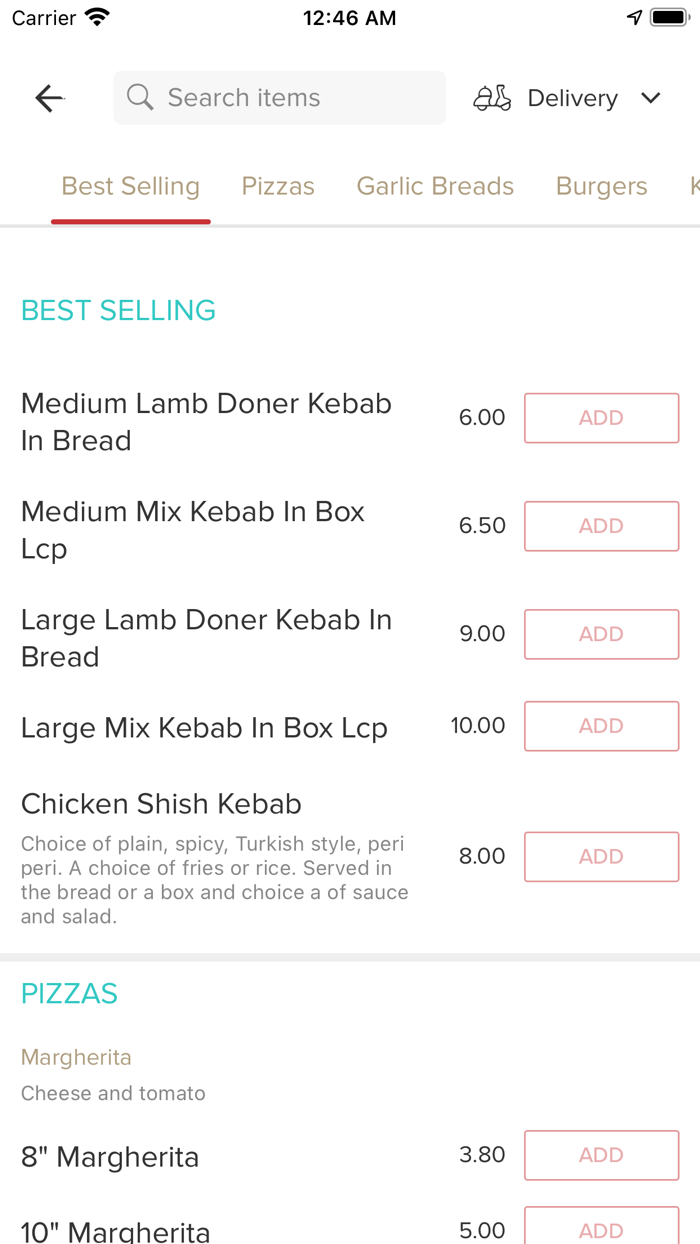
Task: Add the 8" Margherita pizza
Action: (601, 1155)
